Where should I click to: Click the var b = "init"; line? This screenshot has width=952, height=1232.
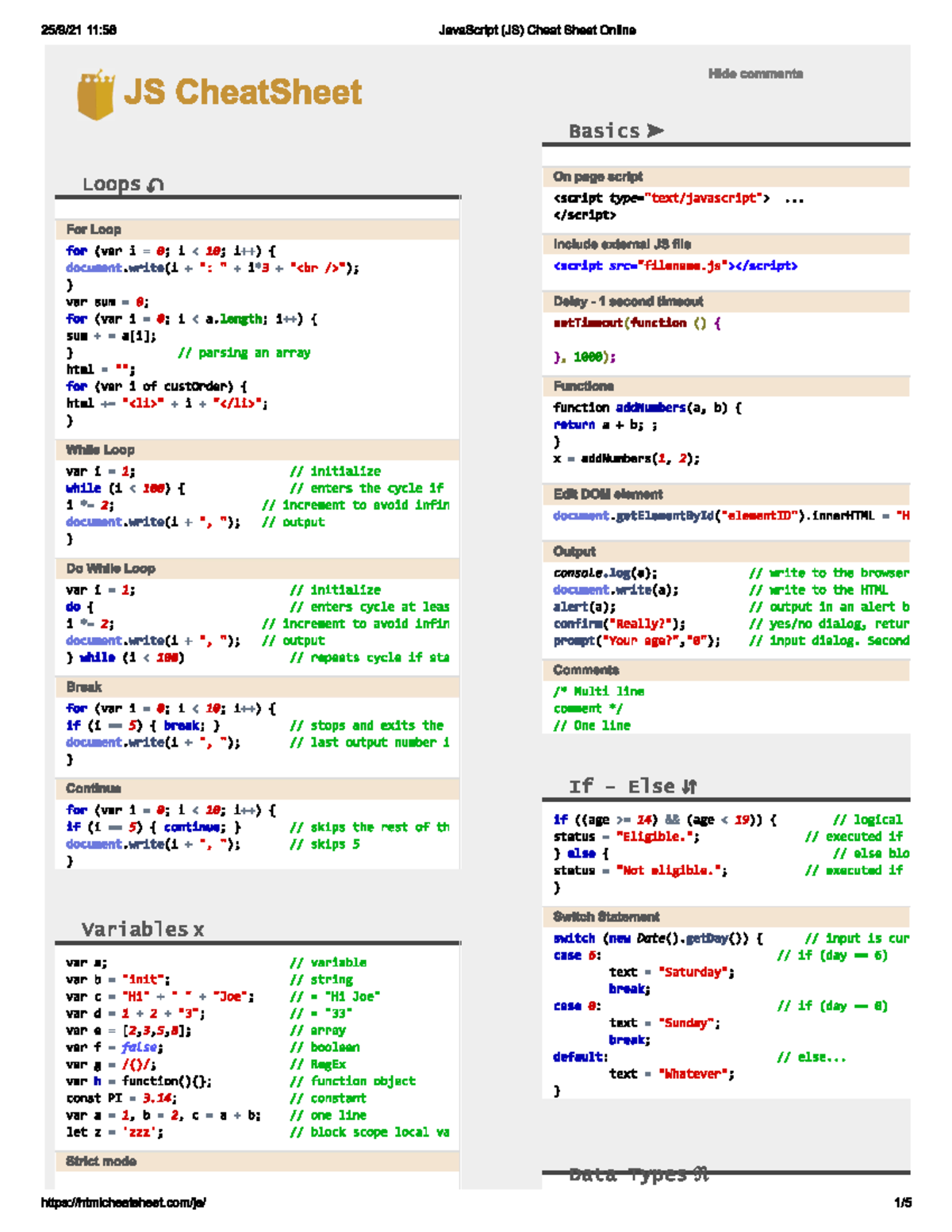pos(118,980)
